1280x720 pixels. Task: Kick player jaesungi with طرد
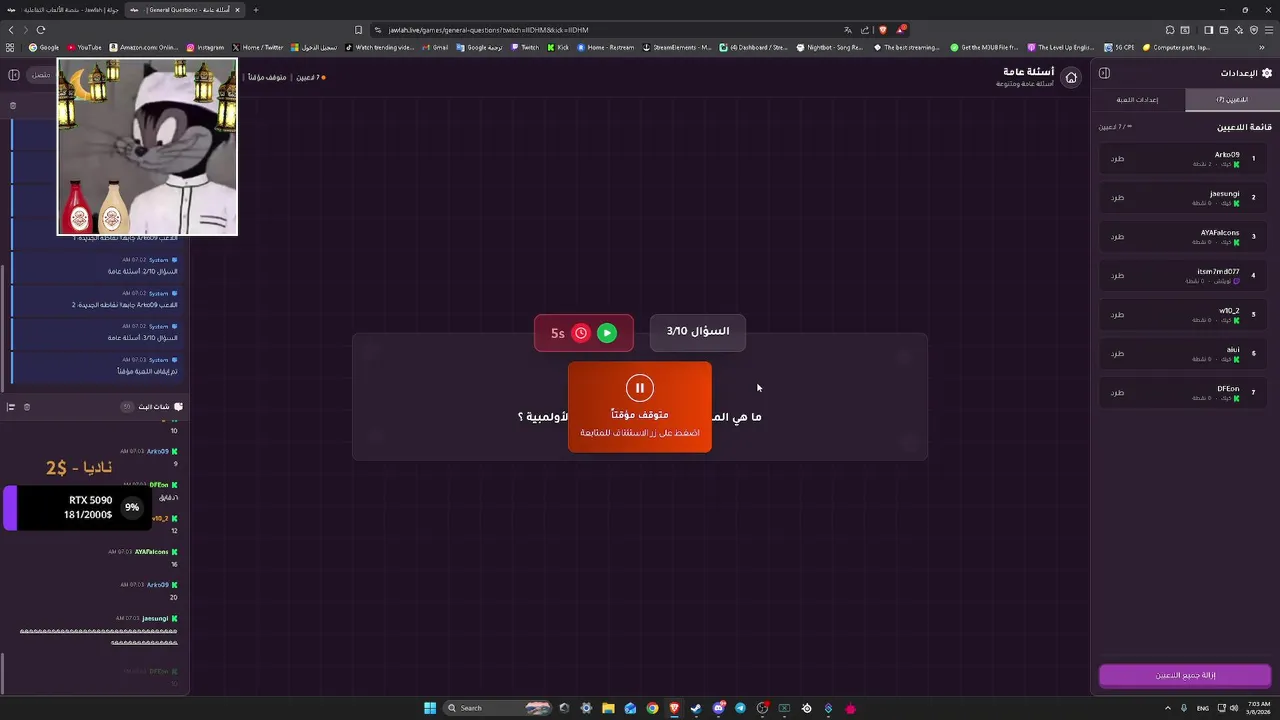point(1117,198)
